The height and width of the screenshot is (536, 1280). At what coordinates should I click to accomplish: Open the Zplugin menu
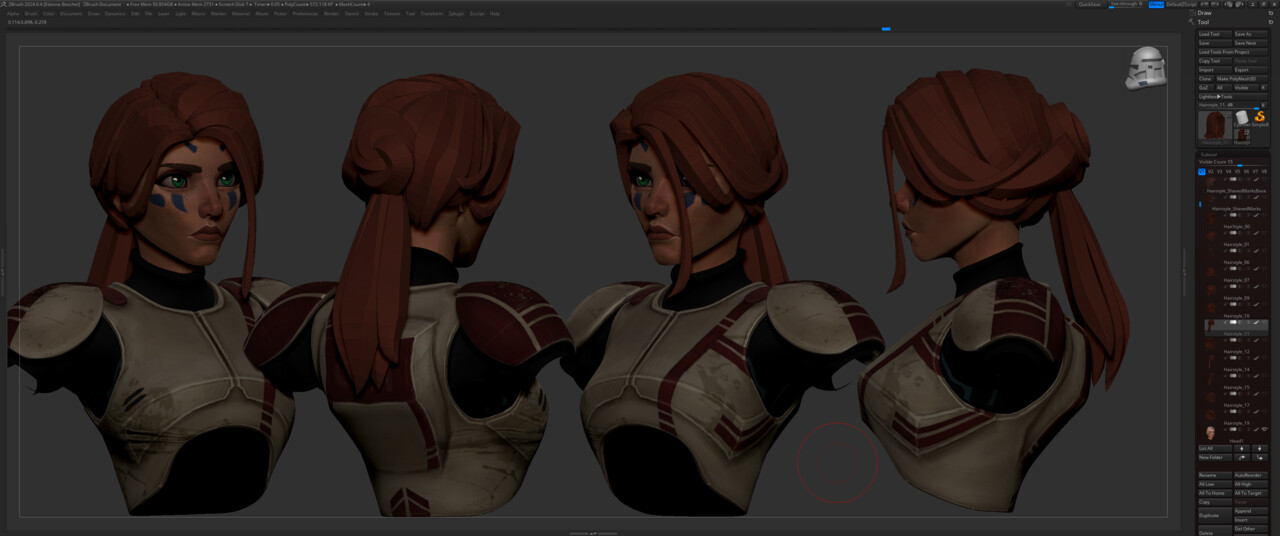coord(457,14)
